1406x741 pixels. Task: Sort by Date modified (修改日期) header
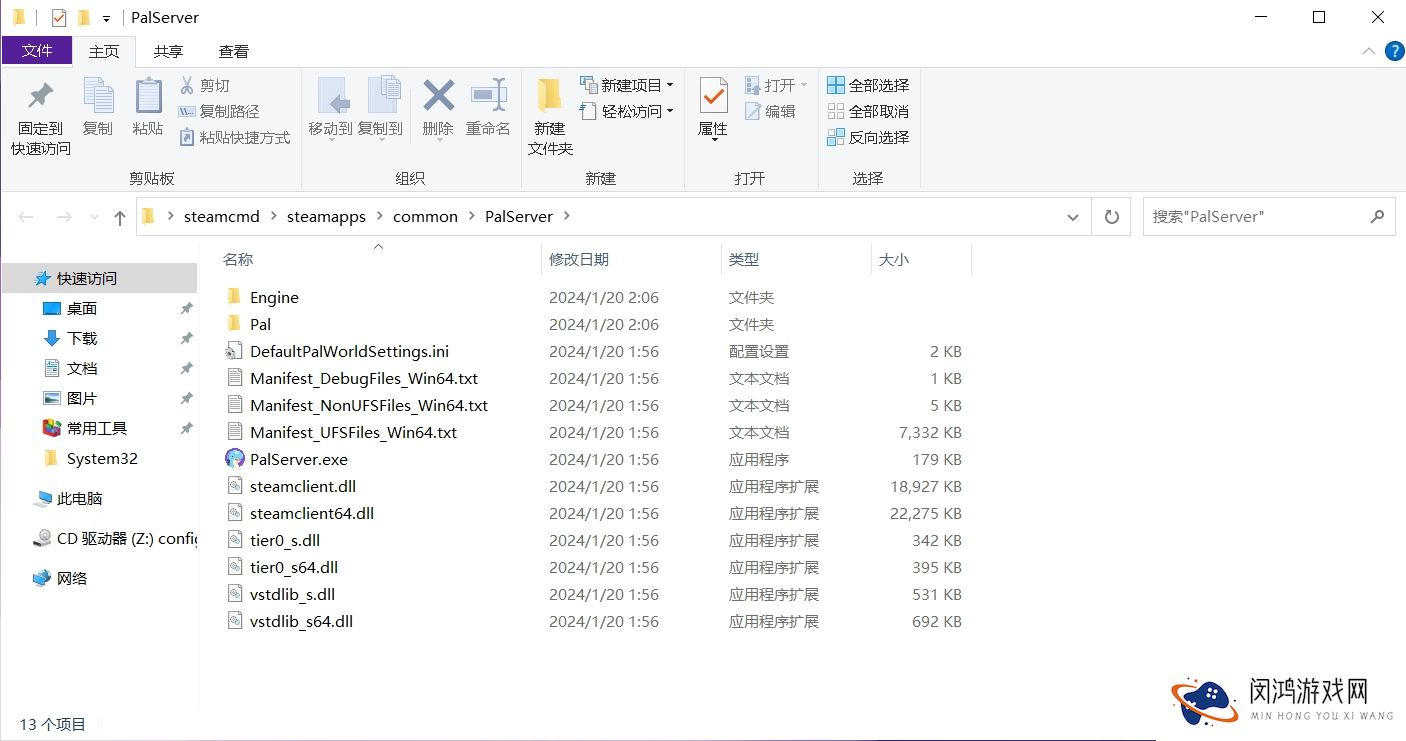coord(579,259)
